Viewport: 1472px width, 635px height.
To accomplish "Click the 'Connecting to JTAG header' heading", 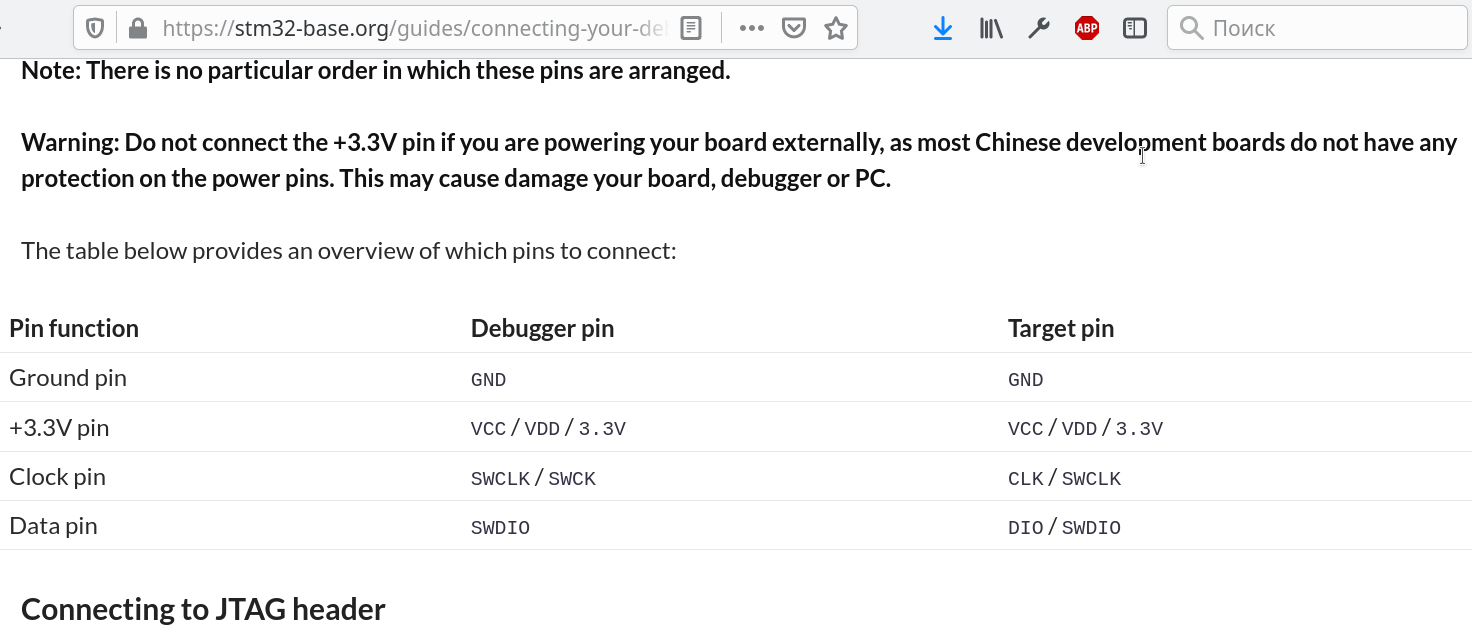I will click(x=203, y=609).
